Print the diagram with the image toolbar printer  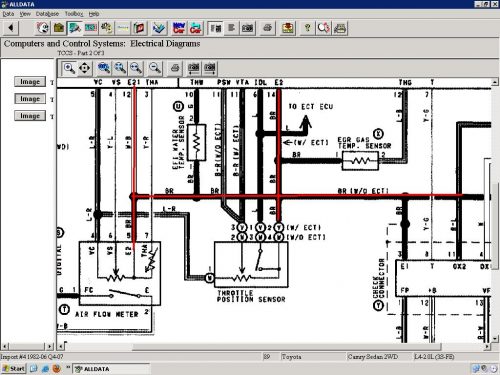(175, 68)
